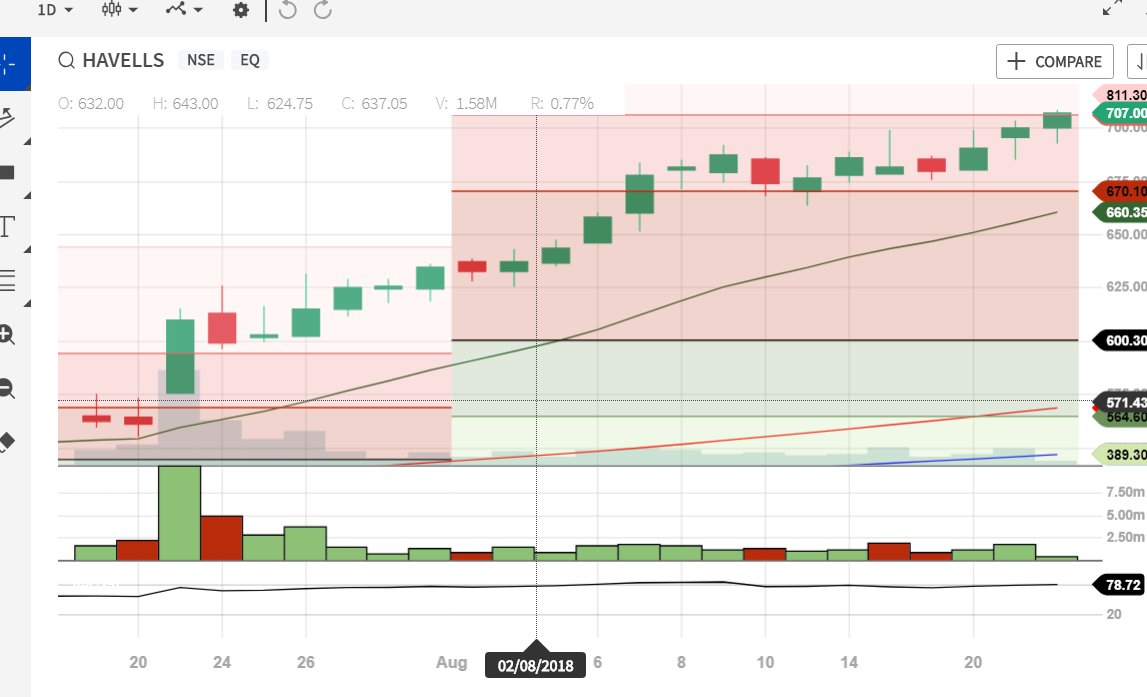Click the 02/08/2018 date marker
1147x697 pixels.
click(x=535, y=665)
